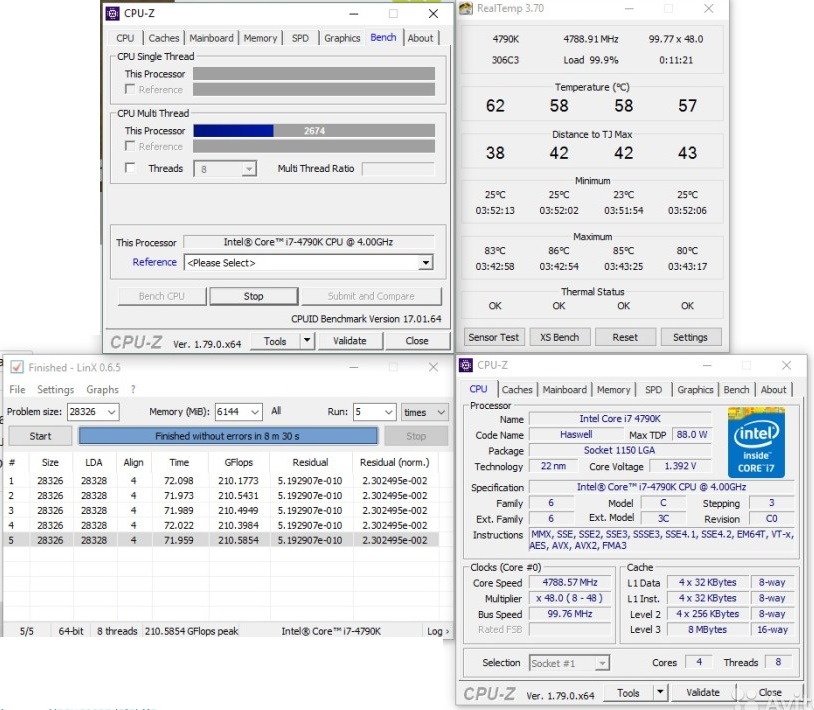Open Bench tab in lower CPU-Z window
The height and width of the screenshot is (710, 814).
[x=736, y=390]
